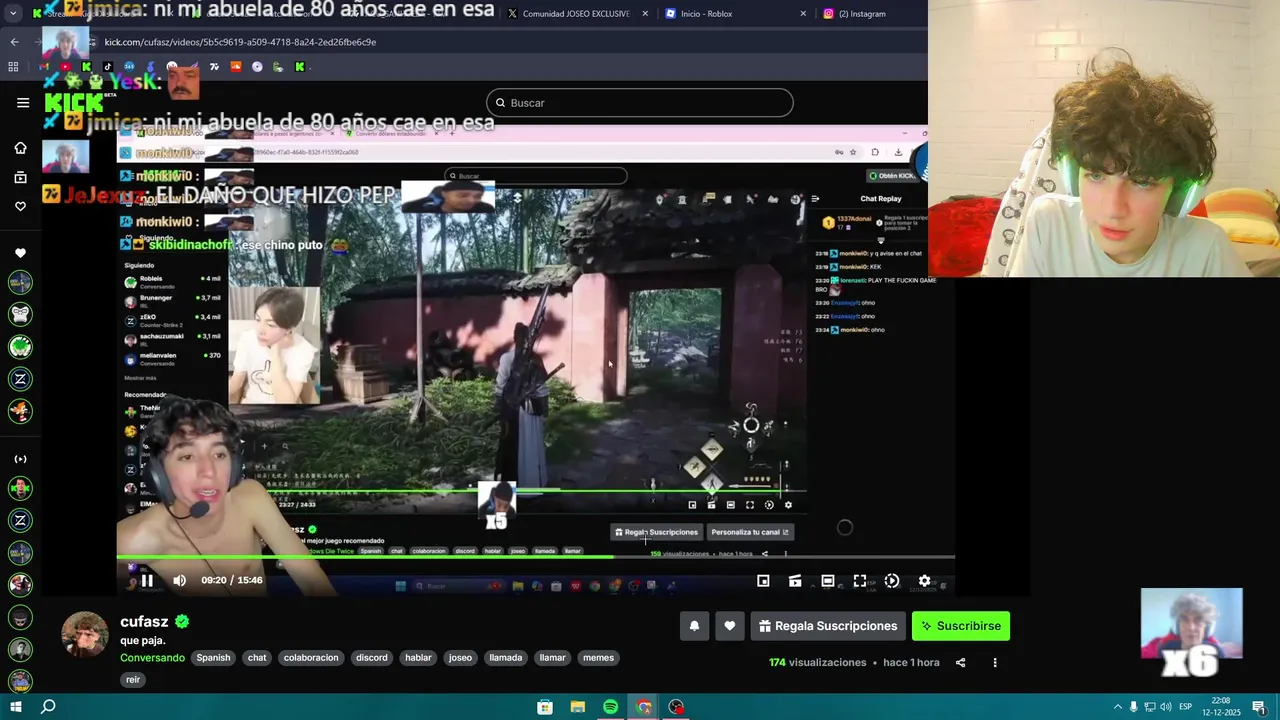
Task: Open the cufasz channel avatar
Action: coord(85,634)
